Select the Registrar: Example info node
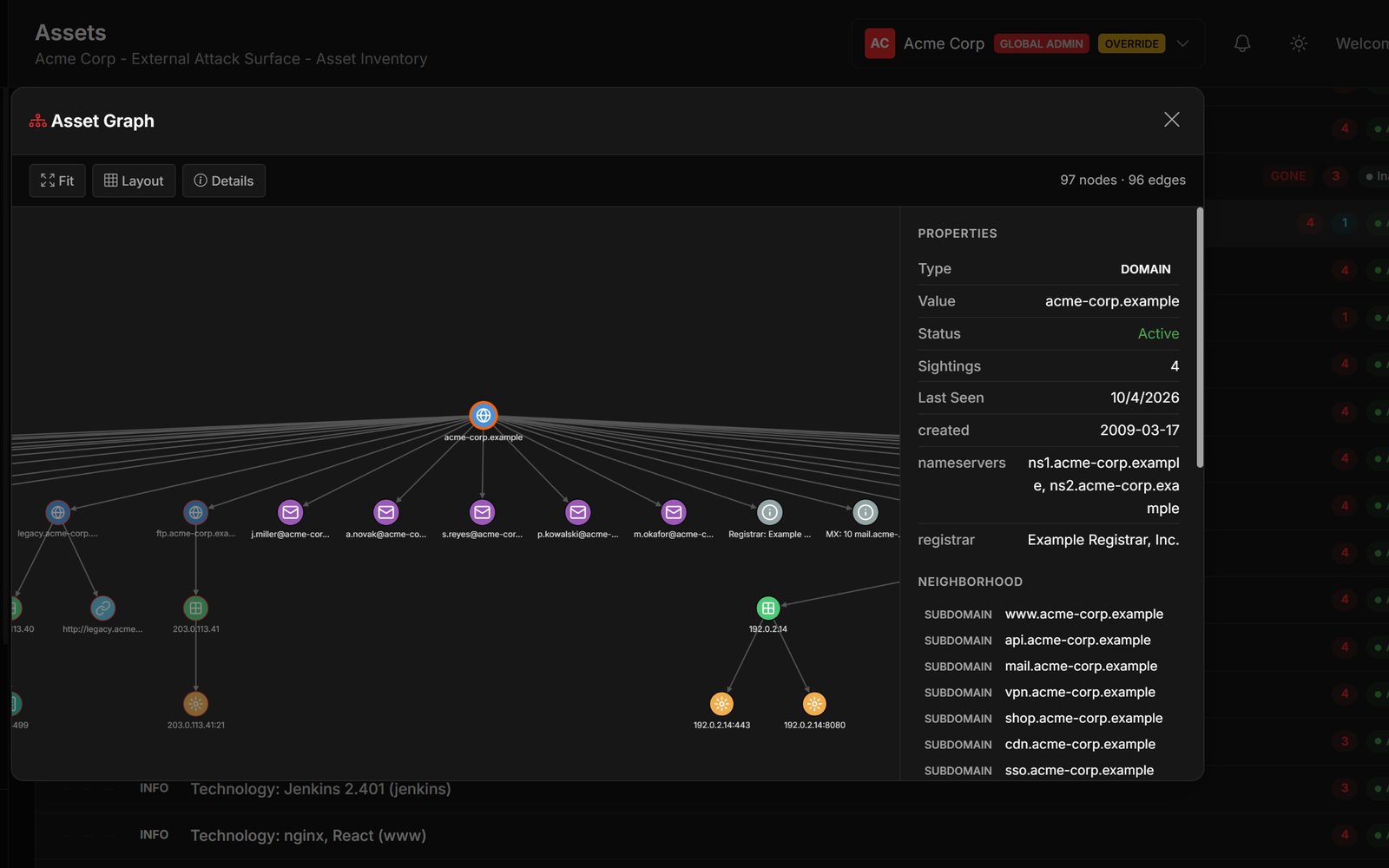 point(770,512)
